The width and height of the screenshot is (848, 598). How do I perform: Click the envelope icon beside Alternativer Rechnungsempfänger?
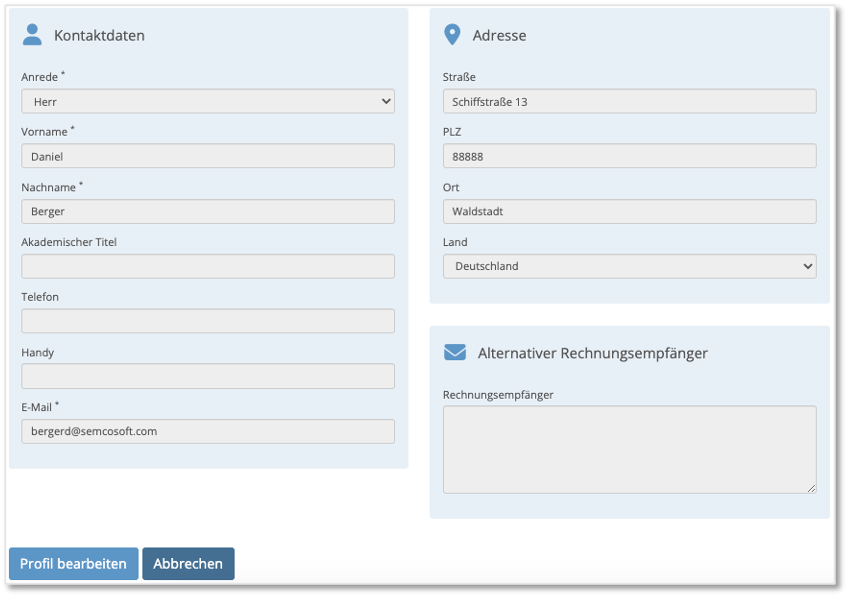click(x=455, y=351)
